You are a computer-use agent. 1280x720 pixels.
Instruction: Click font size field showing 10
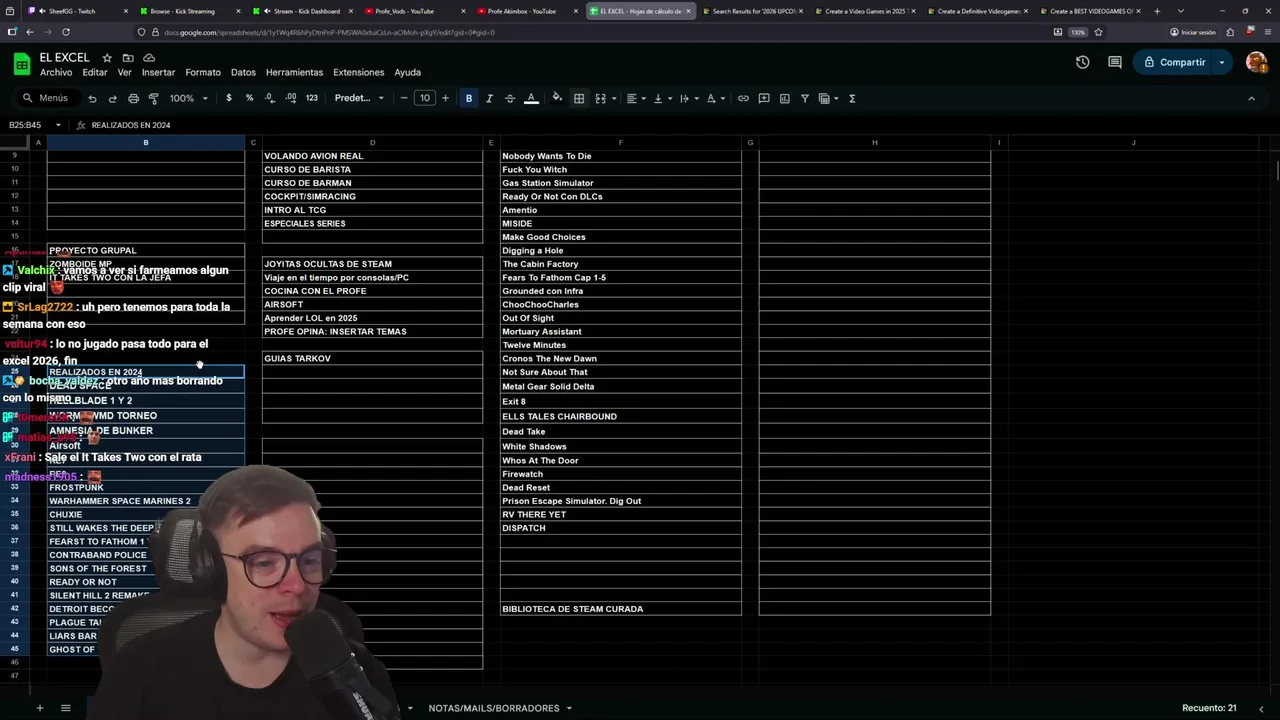pos(425,98)
